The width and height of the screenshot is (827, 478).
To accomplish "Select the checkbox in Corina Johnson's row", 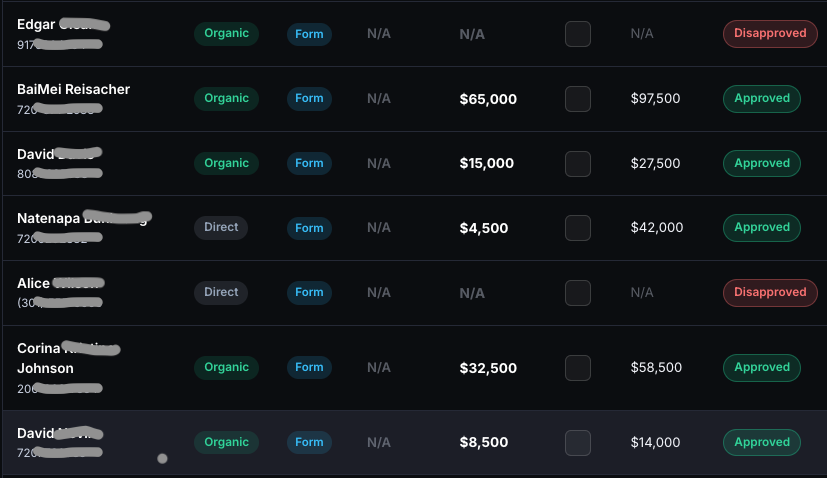I will click(578, 368).
